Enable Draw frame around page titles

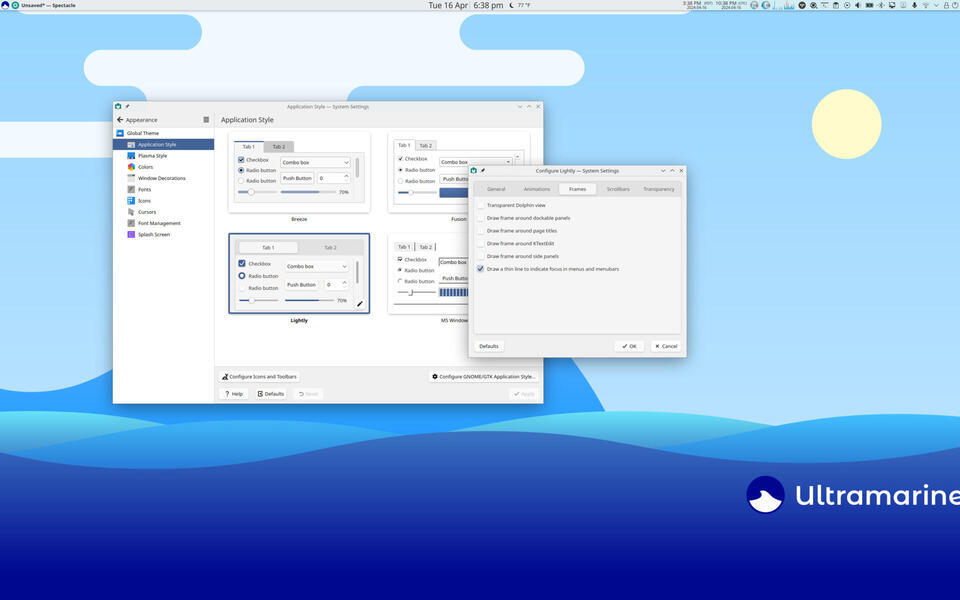point(481,231)
